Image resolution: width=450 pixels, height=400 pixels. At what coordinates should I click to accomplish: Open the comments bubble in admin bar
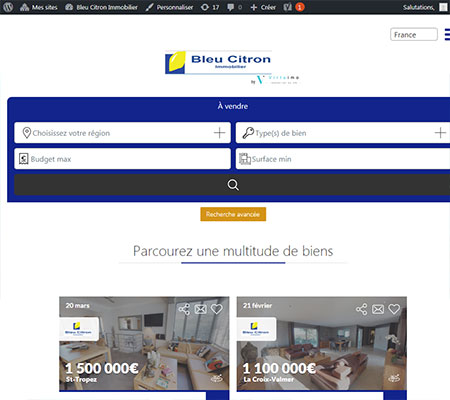click(234, 7)
